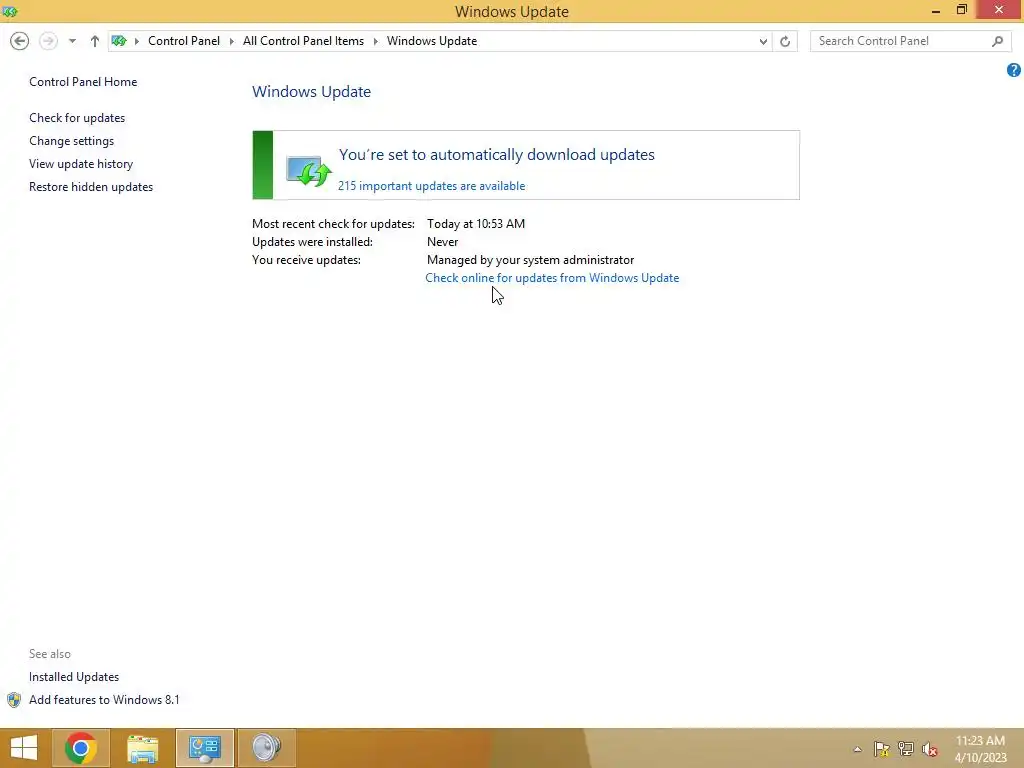This screenshot has width=1024, height=768.
Task: Launch Google Chrome from the taskbar
Action: [x=81, y=748]
